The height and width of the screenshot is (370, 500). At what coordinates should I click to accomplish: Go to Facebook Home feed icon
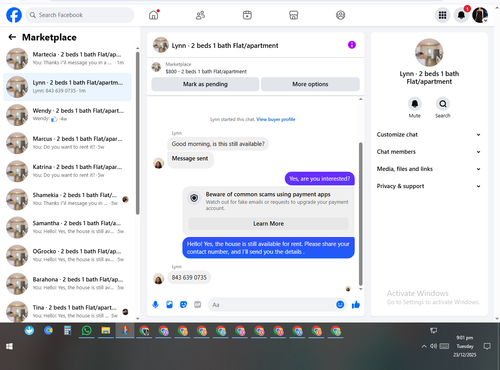[x=154, y=15]
